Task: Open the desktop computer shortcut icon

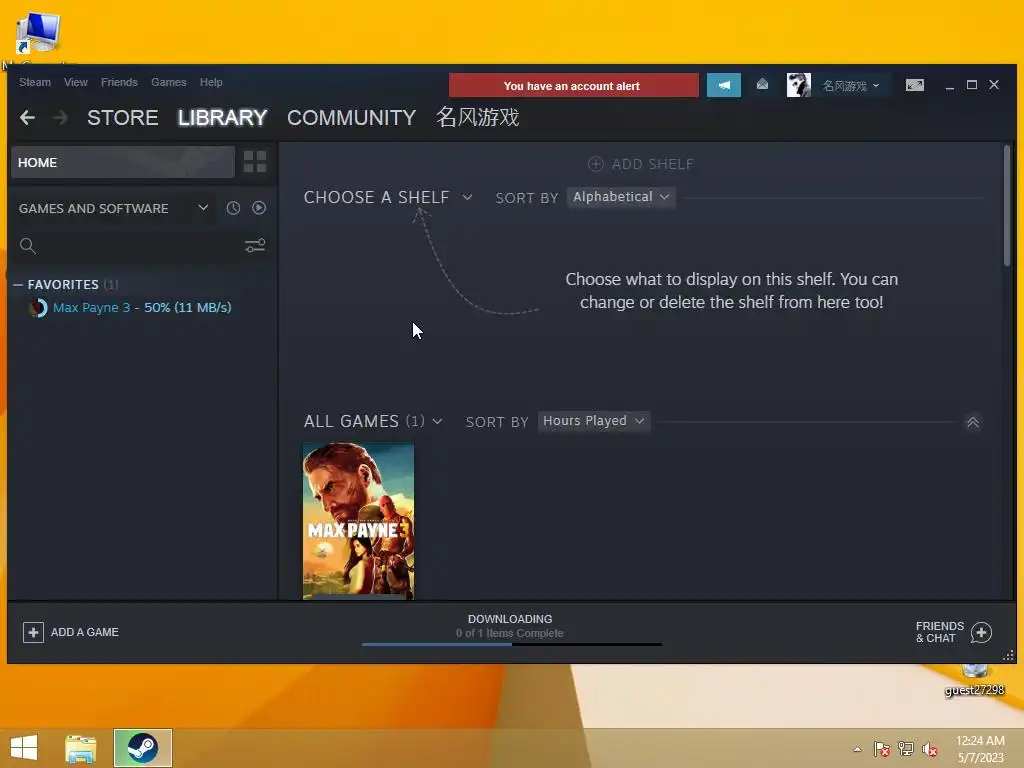Action: pos(38,33)
